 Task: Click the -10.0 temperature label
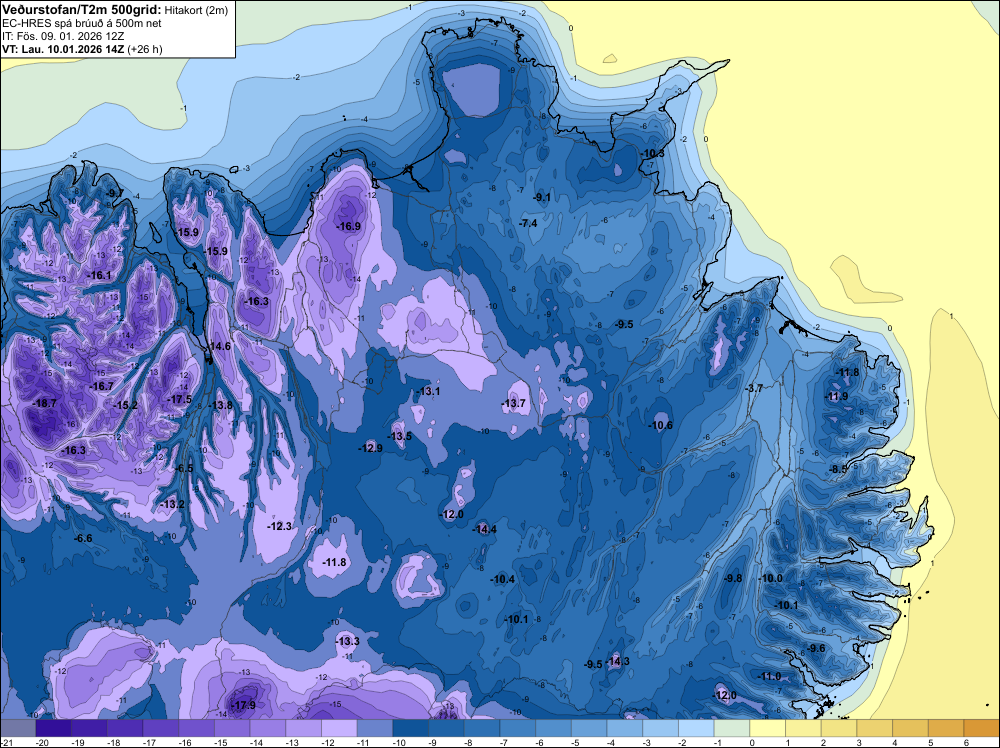pos(770,578)
